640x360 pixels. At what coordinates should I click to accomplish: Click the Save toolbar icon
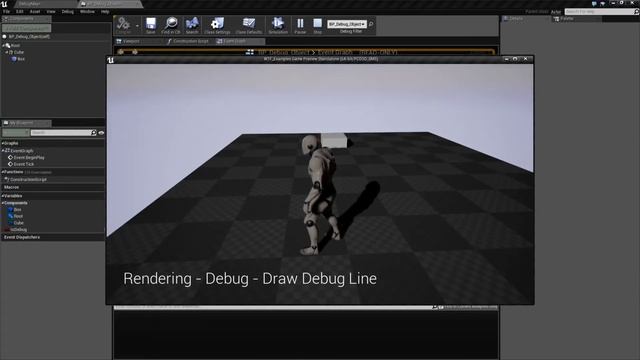pyautogui.click(x=151, y=25)
